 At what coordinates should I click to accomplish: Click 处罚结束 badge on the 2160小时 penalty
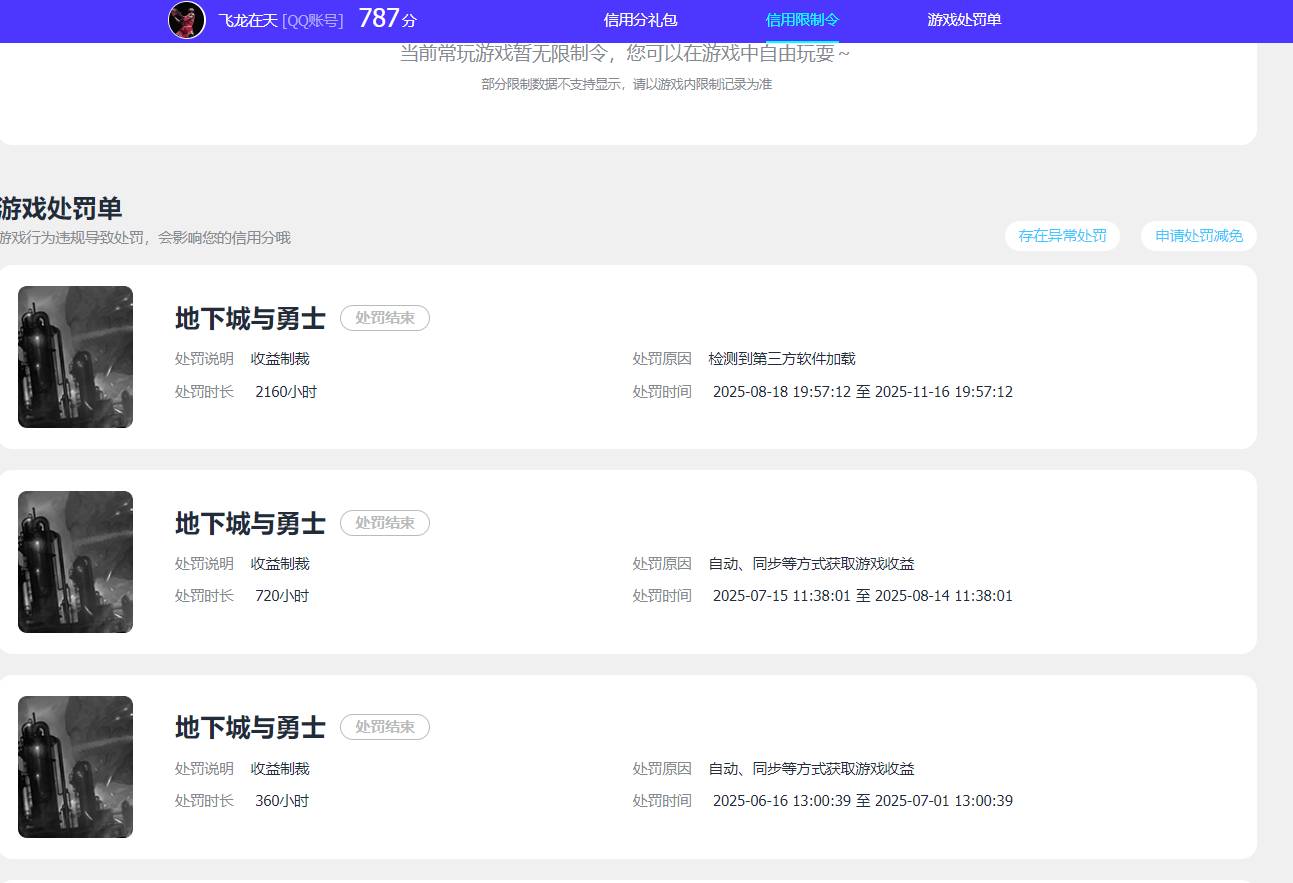385,318
